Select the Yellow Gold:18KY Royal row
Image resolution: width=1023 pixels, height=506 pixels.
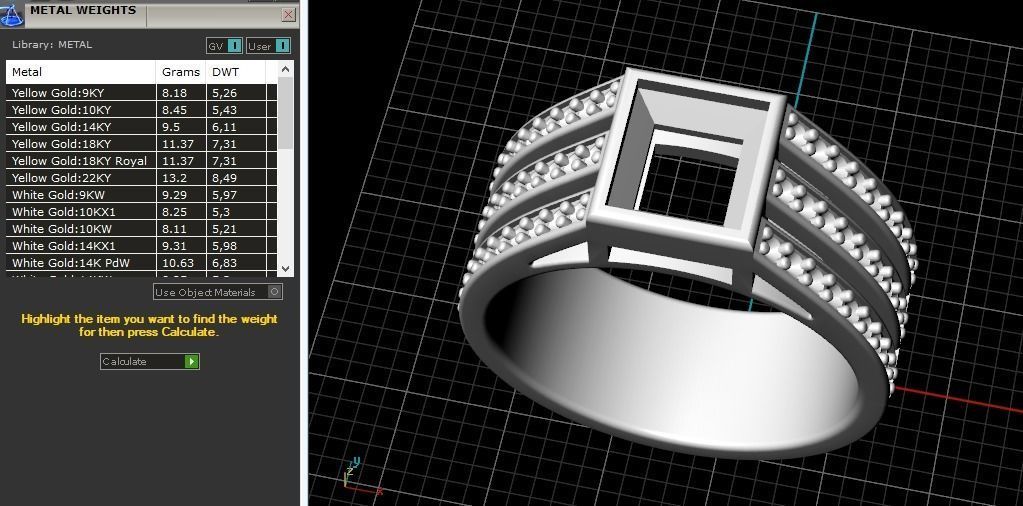click(142, 160)
